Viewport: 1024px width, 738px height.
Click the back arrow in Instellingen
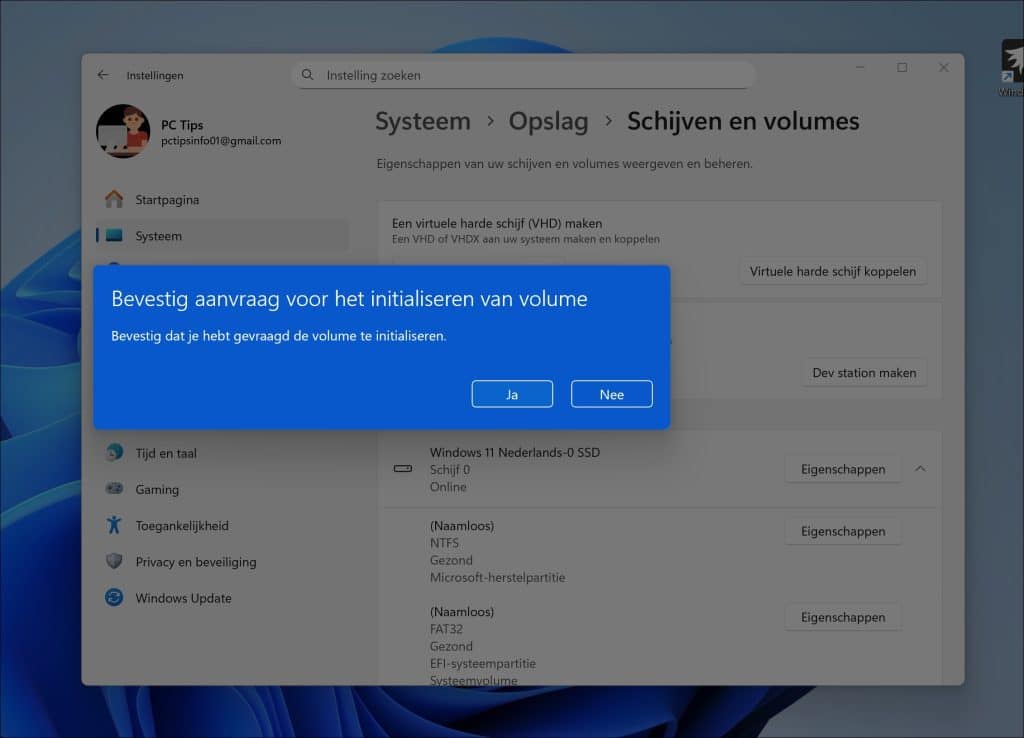[103, 75]
